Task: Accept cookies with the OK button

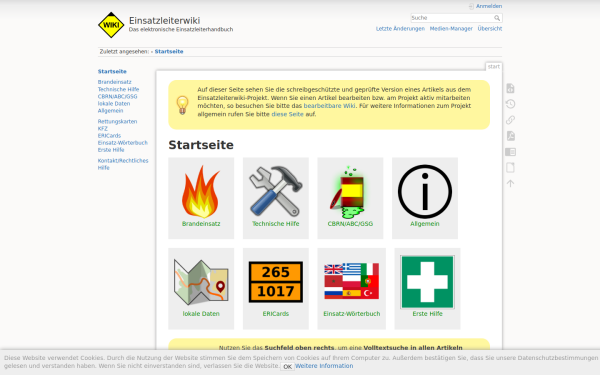Action: 287,367
